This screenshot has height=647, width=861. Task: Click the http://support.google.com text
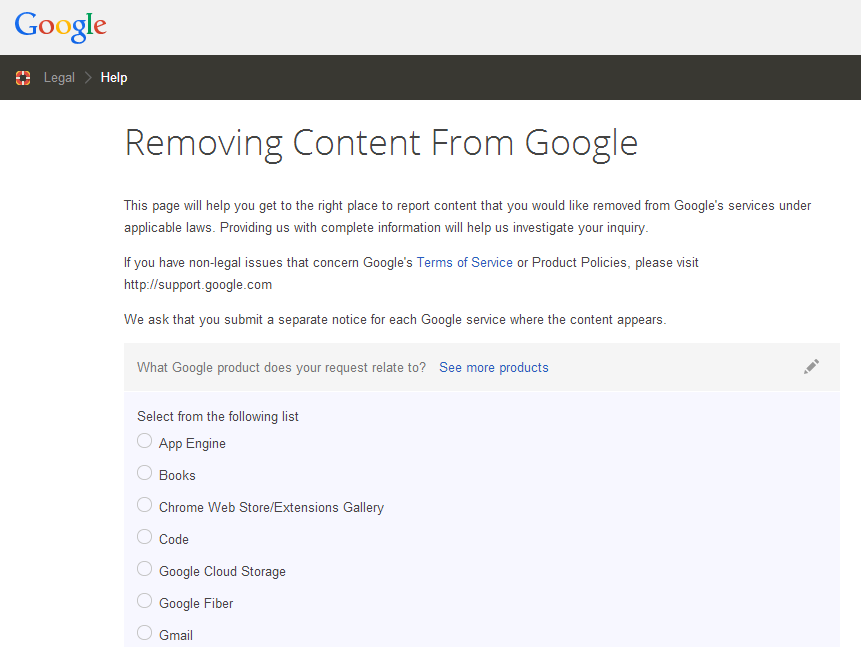(198, 285)
